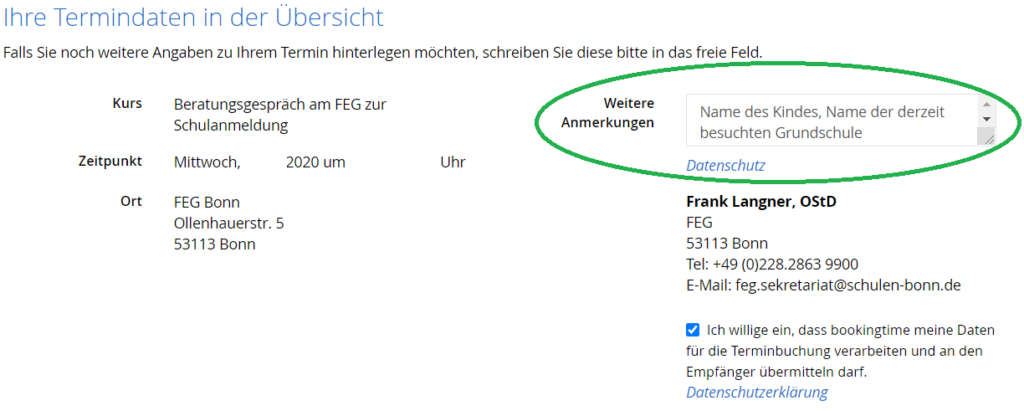Click the scroll-down arrow in the Anmerkungen textarea

point(986,120)
